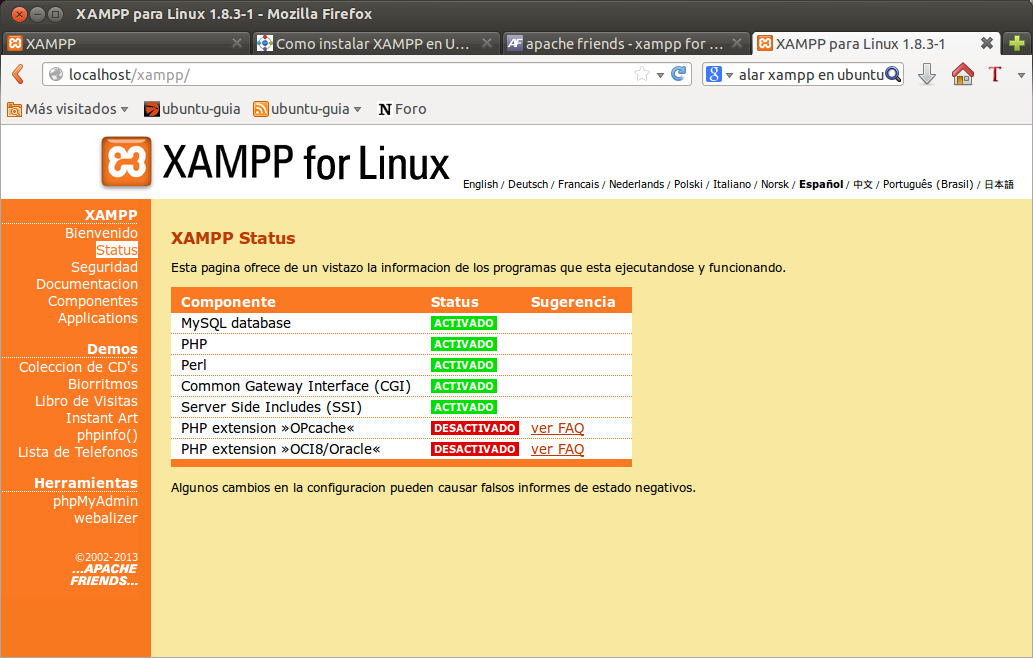Click the 'MySQL database' component cell
Screen dimensions: 1033x658
[236, 323]
